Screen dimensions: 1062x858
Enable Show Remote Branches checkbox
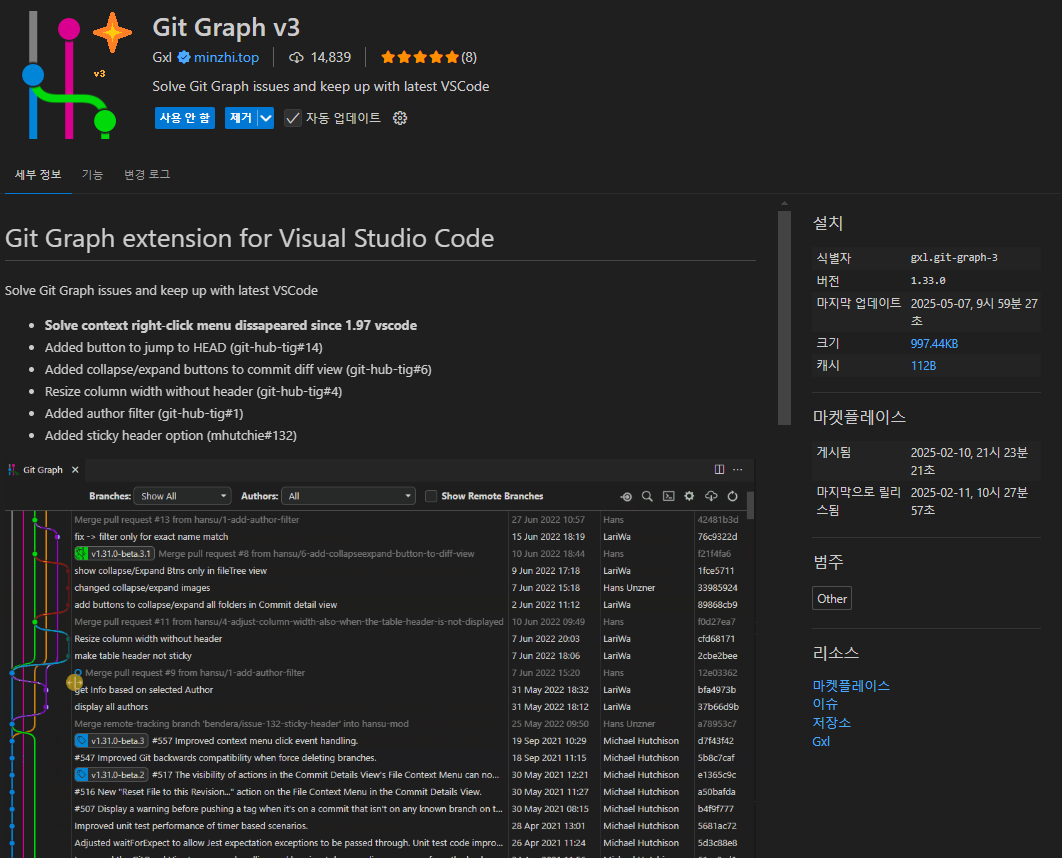(431, 496)
